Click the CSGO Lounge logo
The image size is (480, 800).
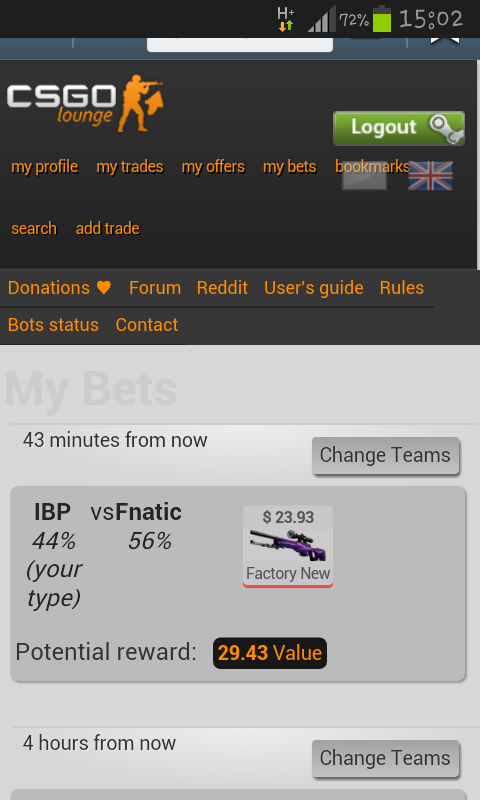[x=85, y=104]
